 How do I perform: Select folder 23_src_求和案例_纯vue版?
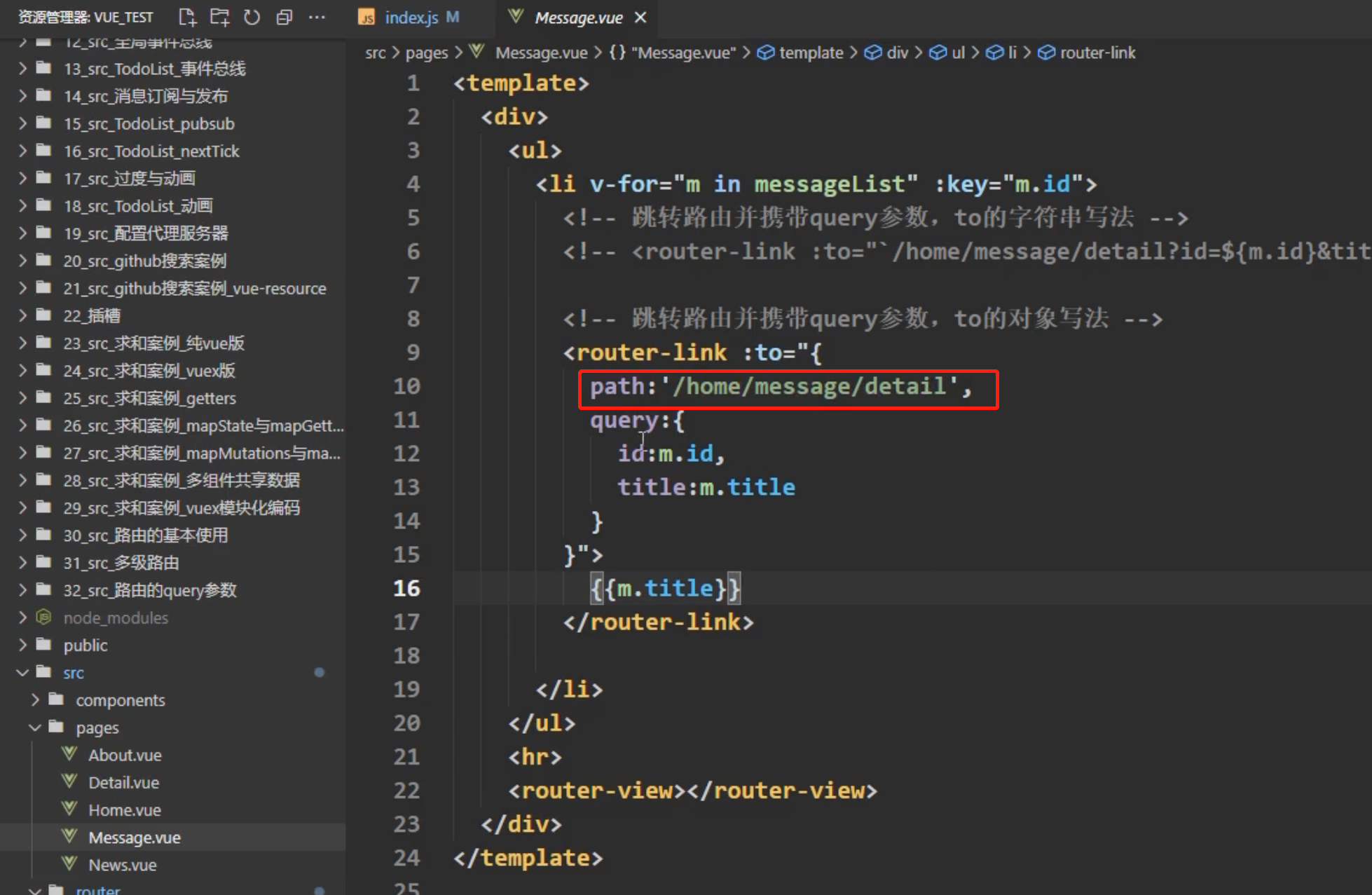point(154,343)
